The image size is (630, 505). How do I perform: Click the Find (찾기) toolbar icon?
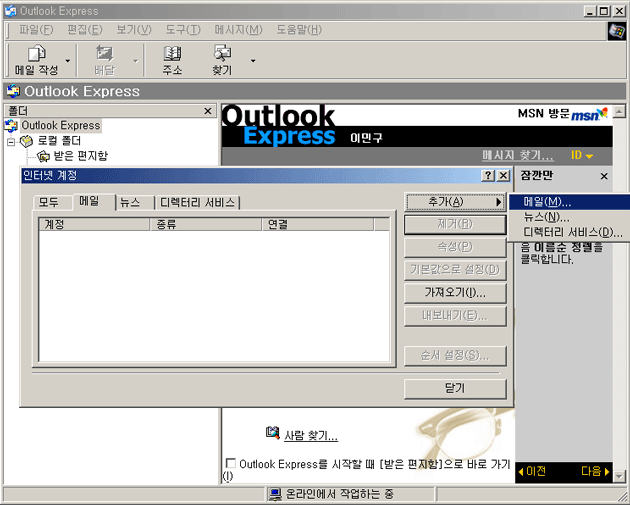[222, 53]
